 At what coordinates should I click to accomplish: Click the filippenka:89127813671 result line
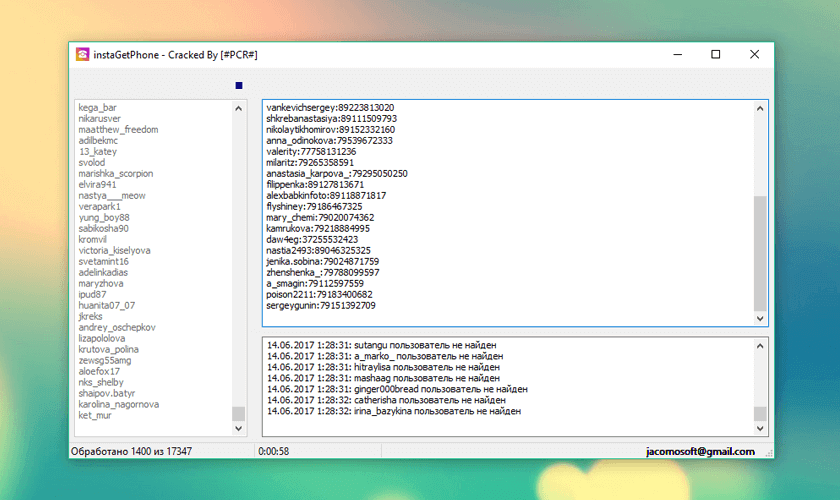[315, 184]
